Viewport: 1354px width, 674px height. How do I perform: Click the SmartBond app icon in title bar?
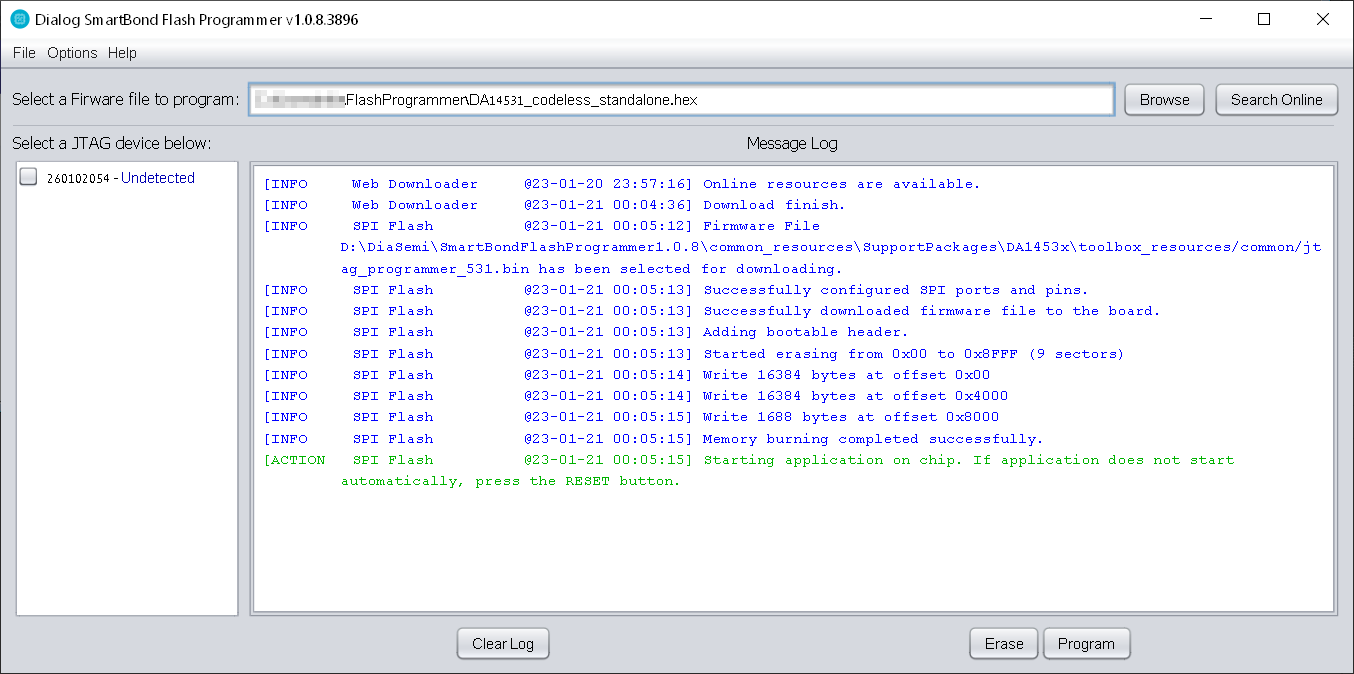[x=20, y=19]
